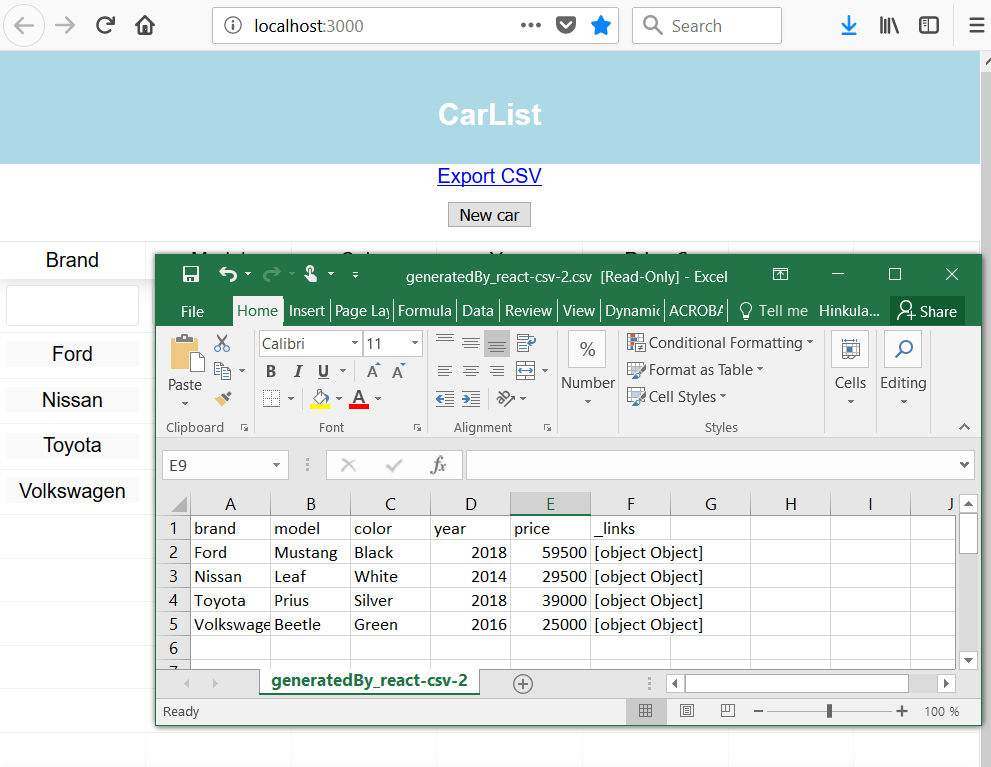The width and height of the screenshot is (991, 767).
Task: Click the Borders icon
Action: click(x=271, y=398)
